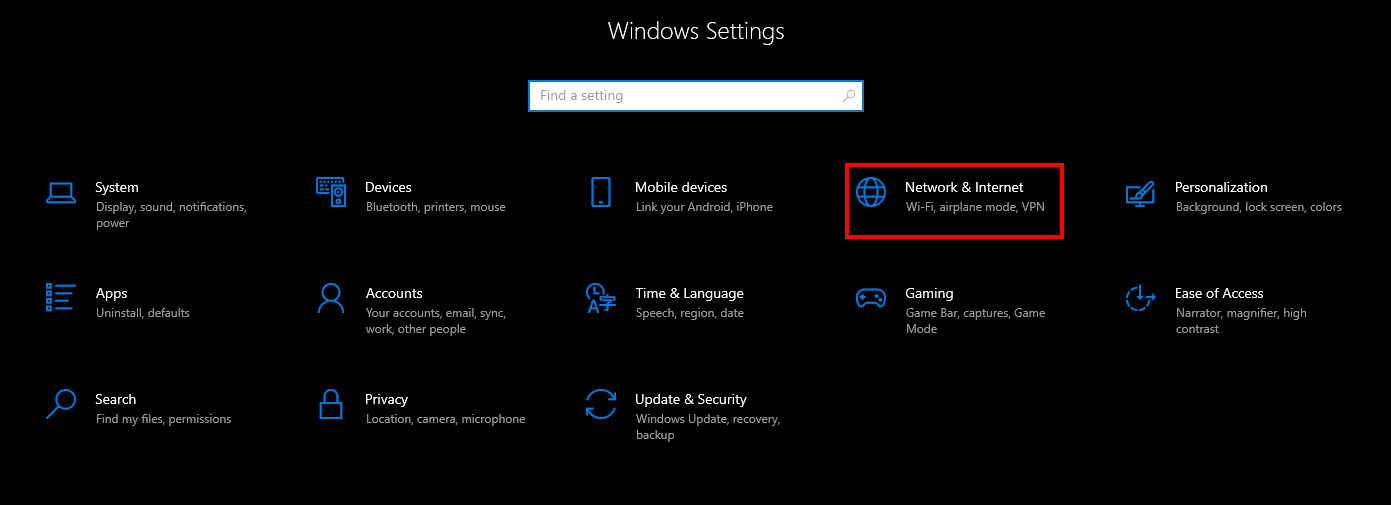Click 'Find my files, permissions' description

point(163,419)
